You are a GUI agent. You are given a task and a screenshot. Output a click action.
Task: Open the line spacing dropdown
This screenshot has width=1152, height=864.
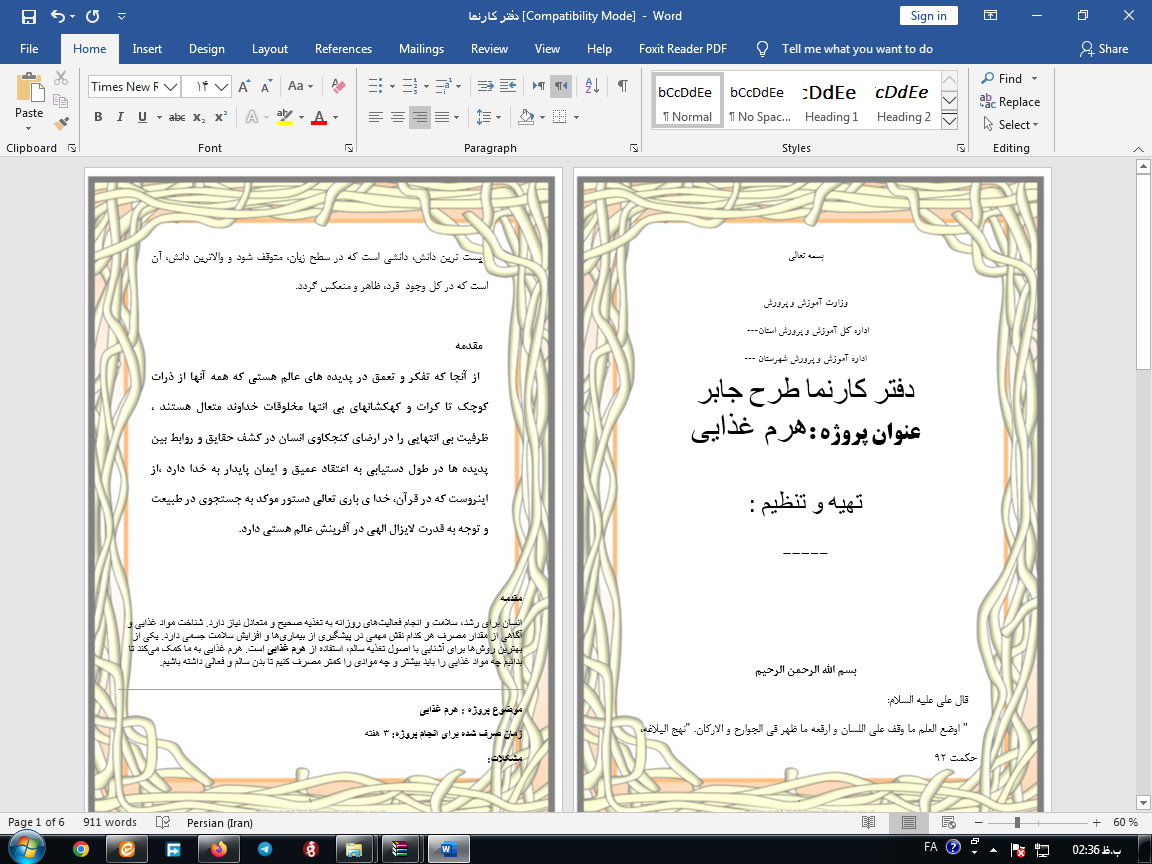[489, 117]
